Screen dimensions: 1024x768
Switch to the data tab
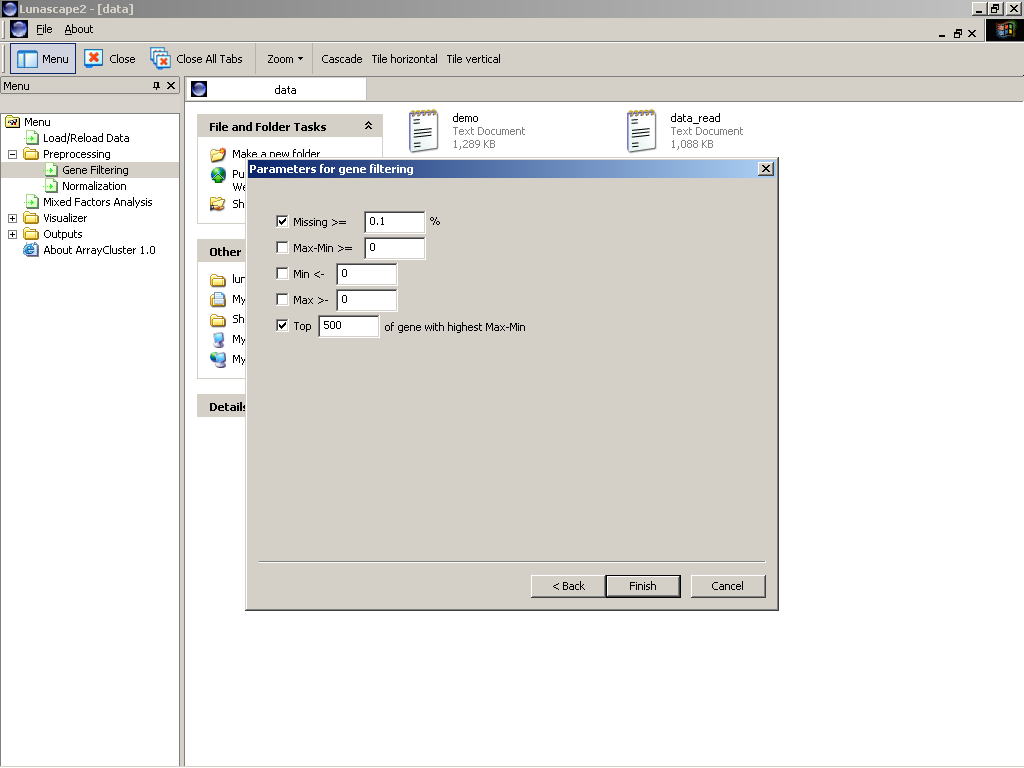point(277,89)
